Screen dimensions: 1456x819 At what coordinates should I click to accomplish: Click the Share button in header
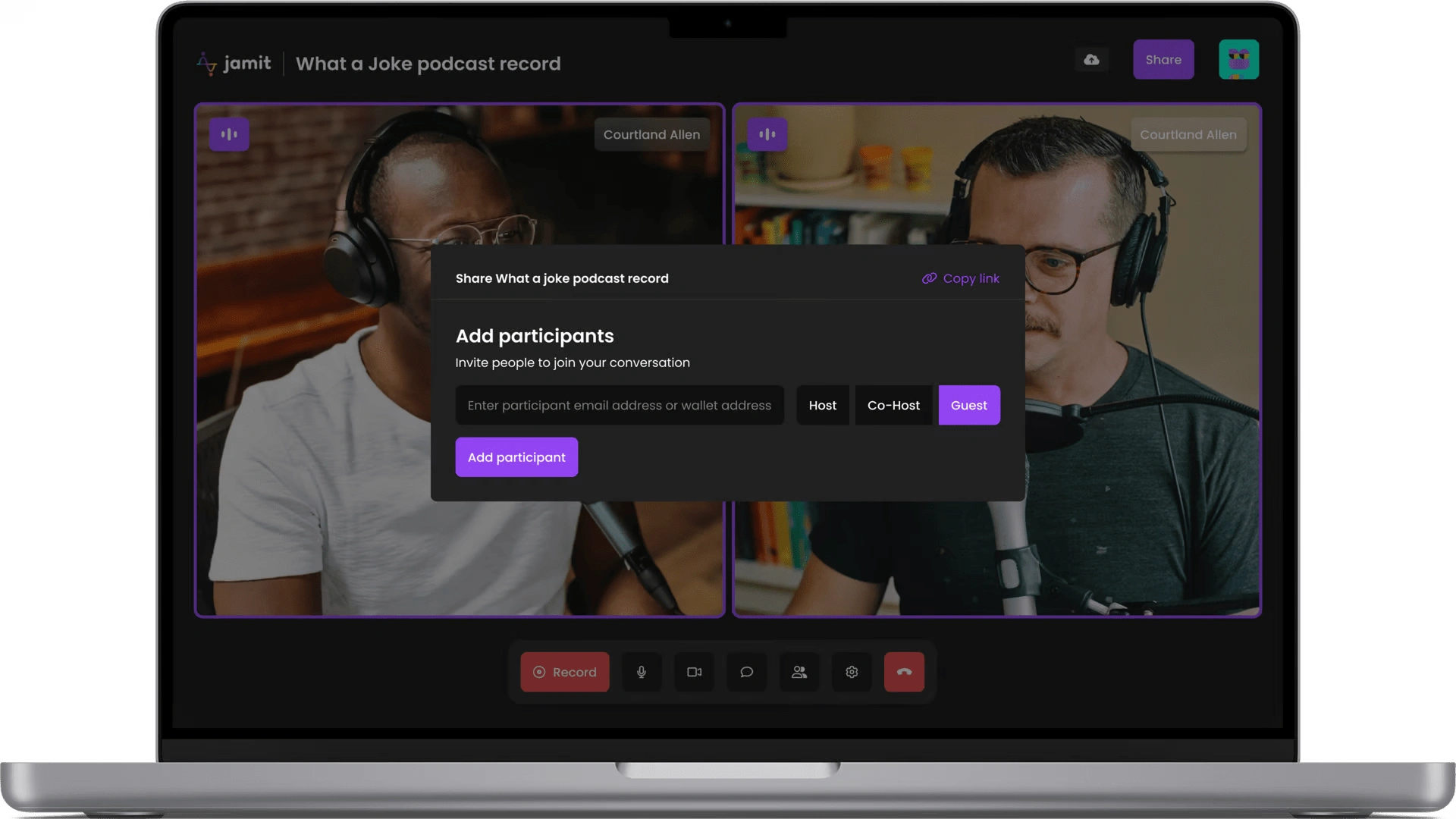pyautogui.click(x=1163, y=59)
